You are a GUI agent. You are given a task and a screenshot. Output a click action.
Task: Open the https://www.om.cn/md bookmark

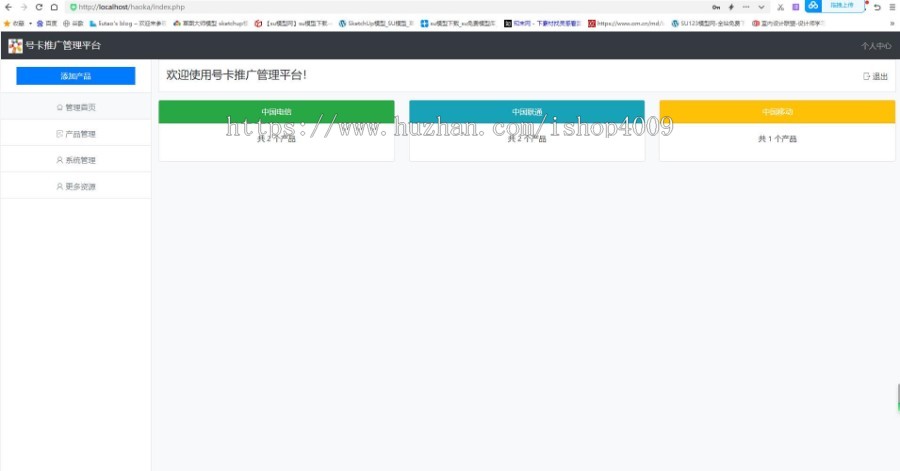626,24
